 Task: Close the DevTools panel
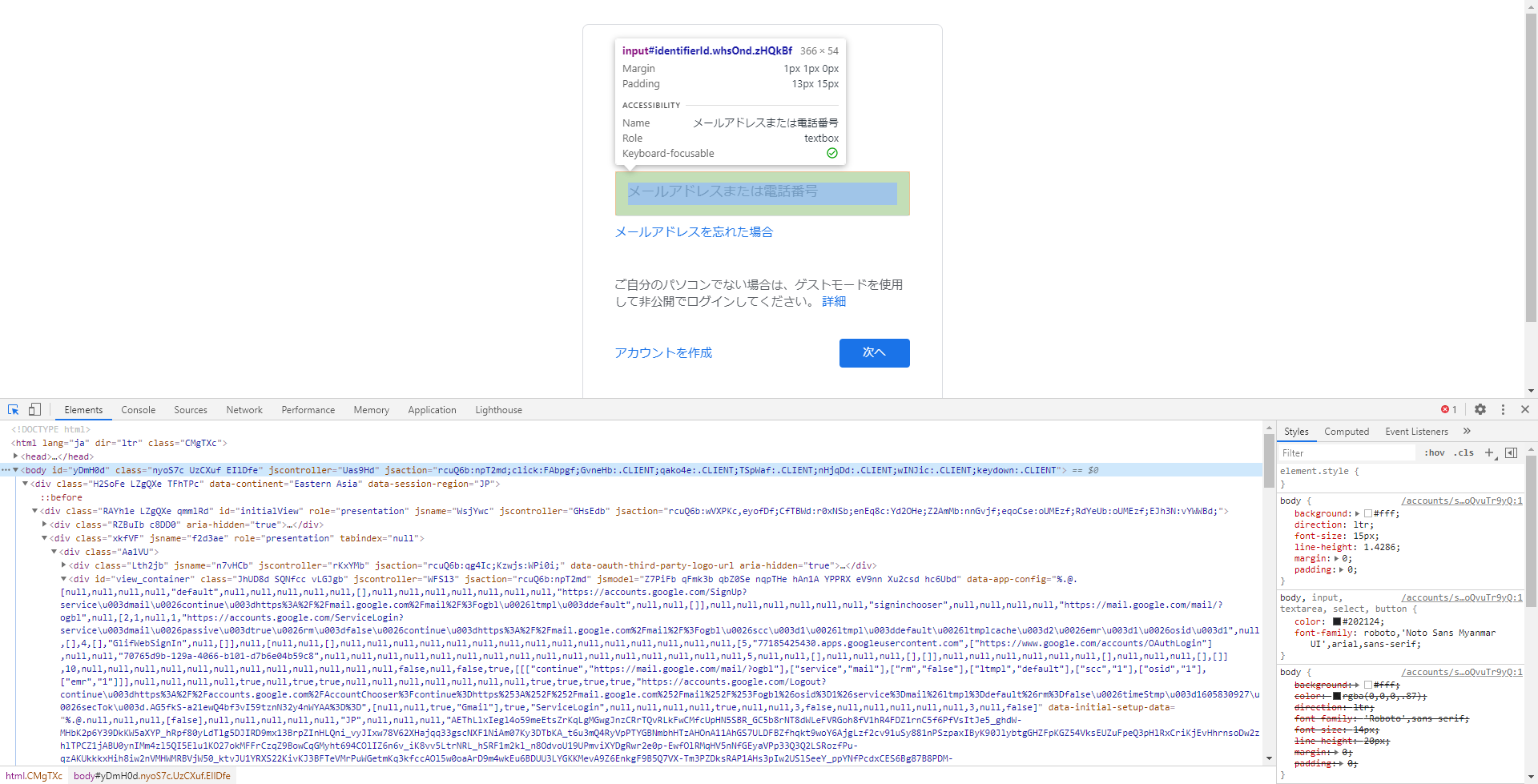pyautogui.click(x=1525, y=409)
